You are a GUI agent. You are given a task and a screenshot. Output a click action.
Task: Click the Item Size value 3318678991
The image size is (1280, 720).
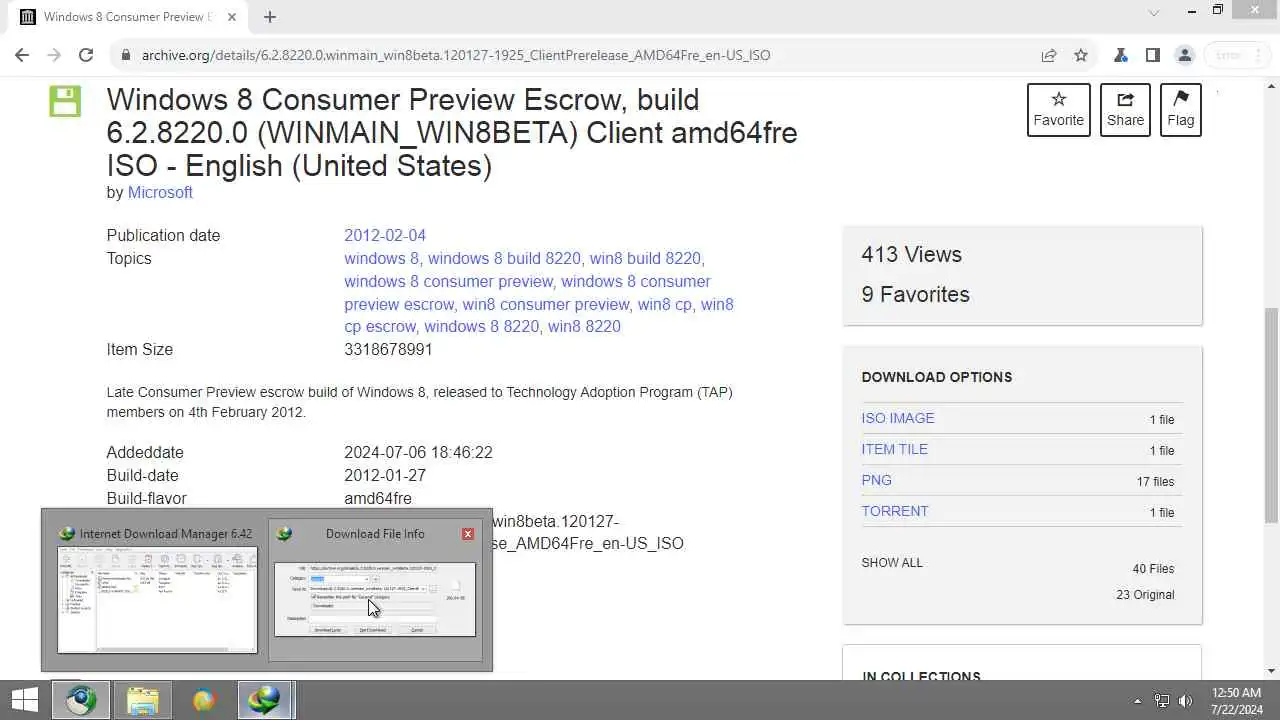pyautogui.click(x=388, y=349)
